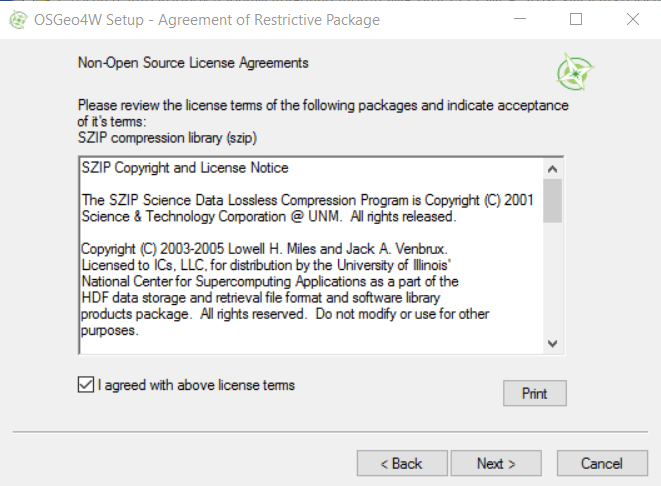Return to previous page with Back
This screenshot has height=486, width=661.
[402, 463]
